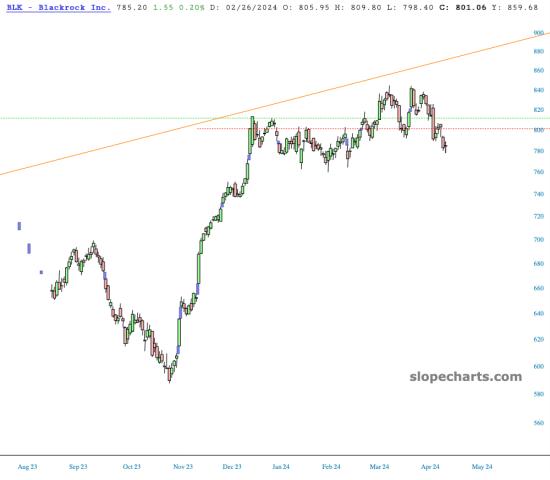Click the topmost purple marker near left edge
The width and height of the screenshot is (550, 480).
(19, 226)
